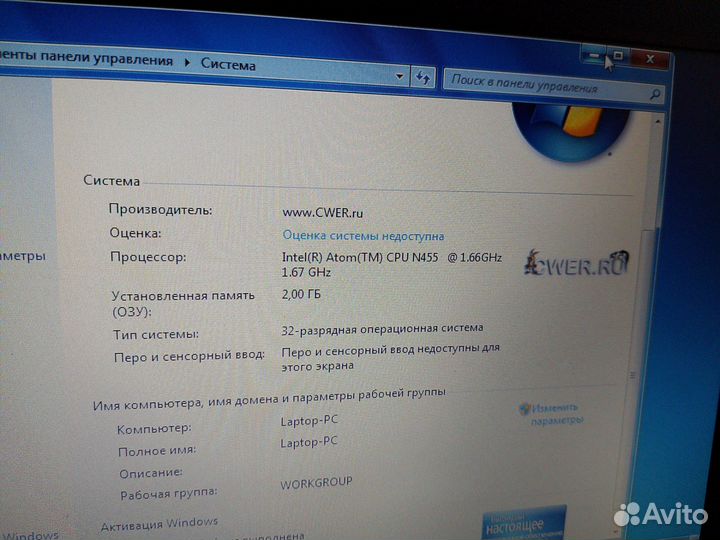Click the shield icon beside Изменить параметры
This screenshot has height=540, width=720.
pos(524,408)
